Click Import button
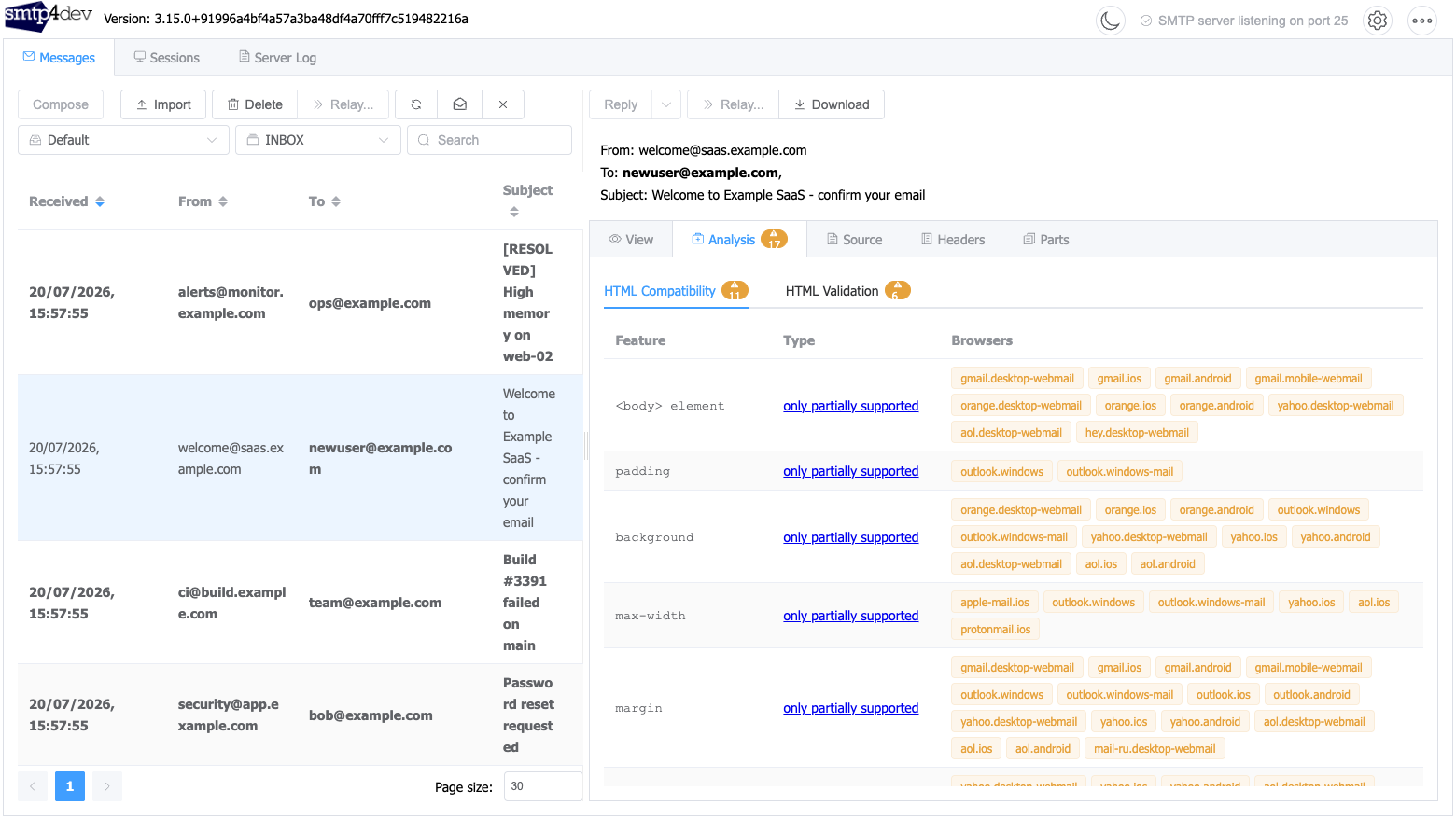This screenshot has width=1456, height=819. click(x=163, y=104)
